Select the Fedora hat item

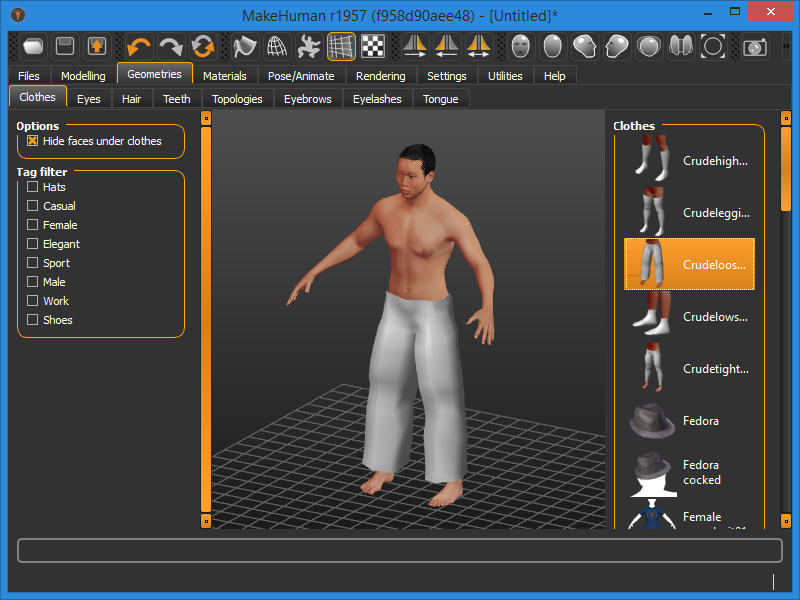tap(689, 421)
